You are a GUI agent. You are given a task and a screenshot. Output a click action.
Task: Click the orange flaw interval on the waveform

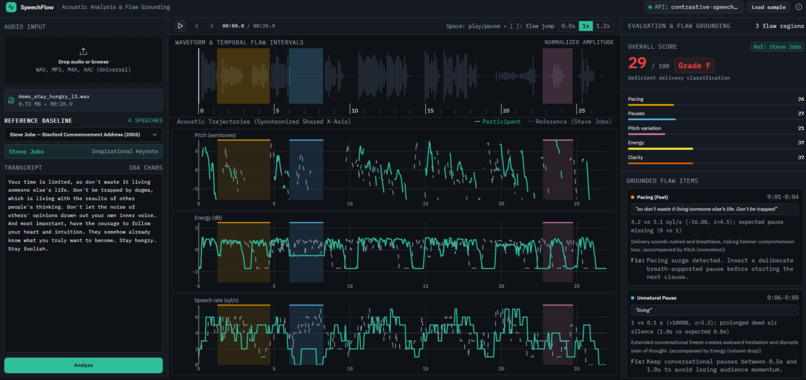pyautogui.click(x=243, y=76)
